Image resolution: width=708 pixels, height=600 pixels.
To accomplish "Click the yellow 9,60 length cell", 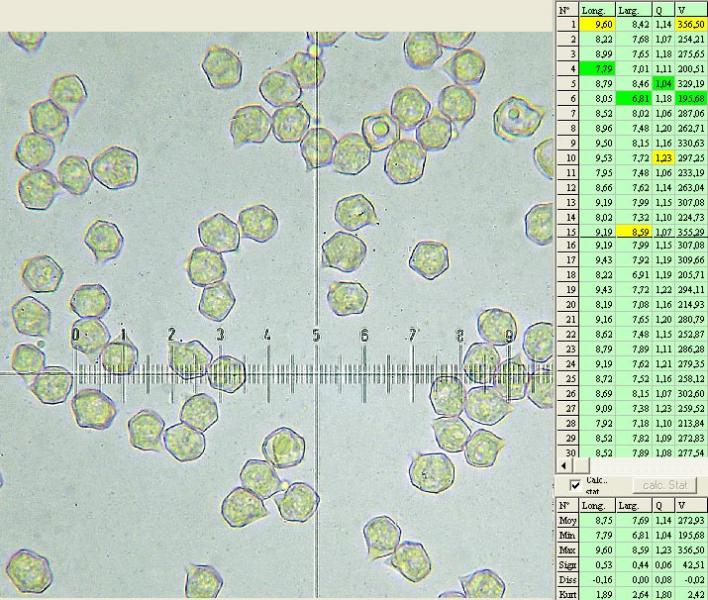I will [597, 22].
